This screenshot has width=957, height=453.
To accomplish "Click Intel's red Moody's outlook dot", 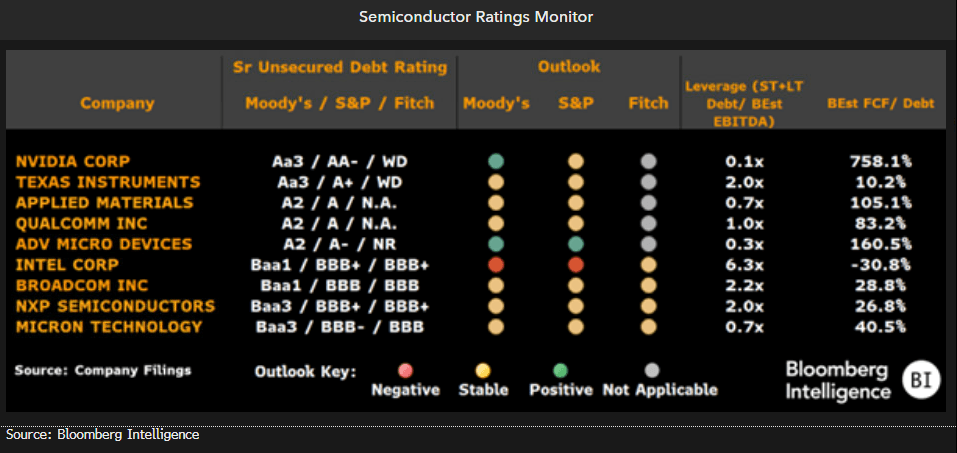I will [x=496, y=265].
